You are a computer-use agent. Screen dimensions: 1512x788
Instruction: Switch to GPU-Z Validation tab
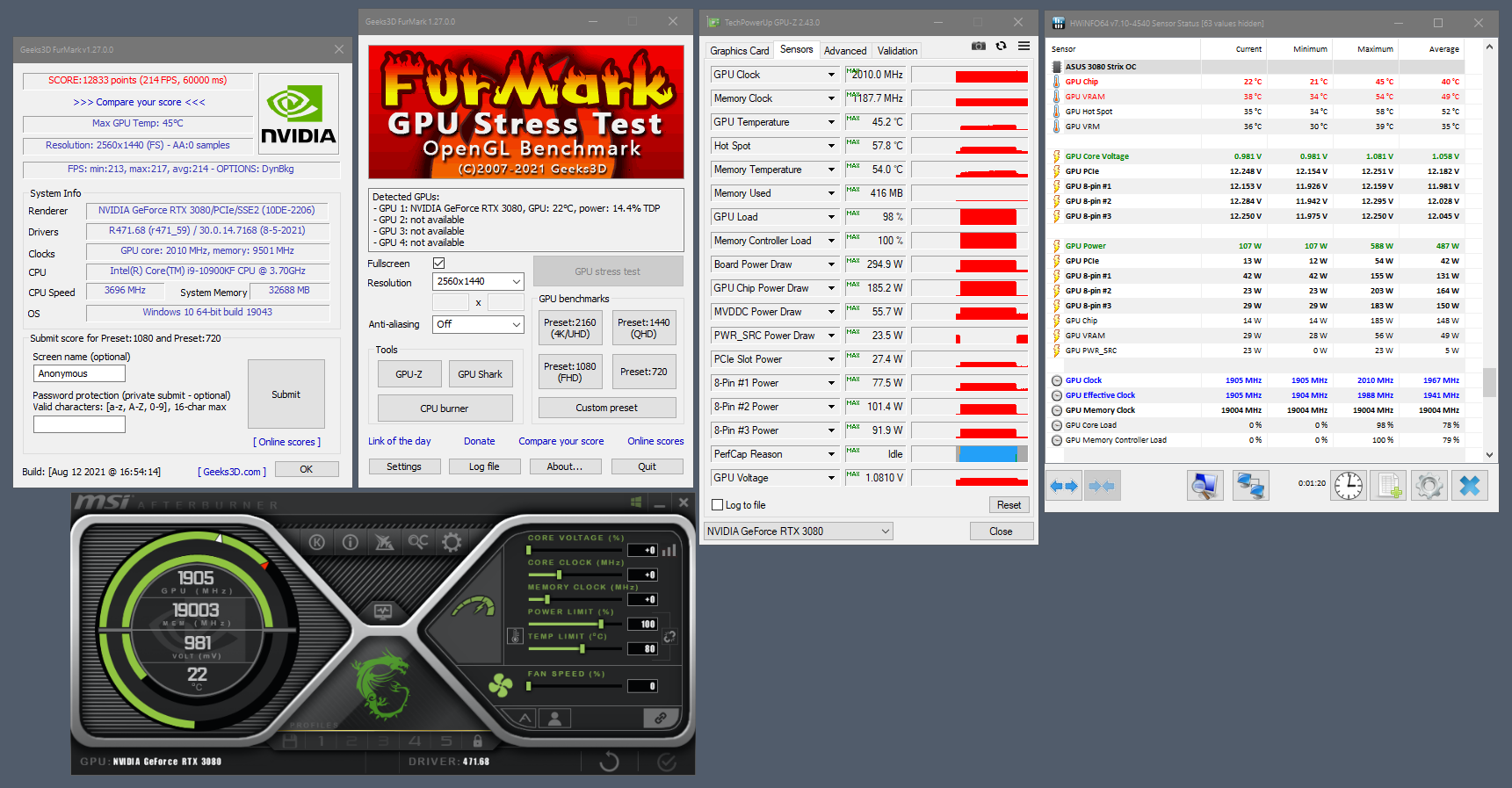click(897, 51)
